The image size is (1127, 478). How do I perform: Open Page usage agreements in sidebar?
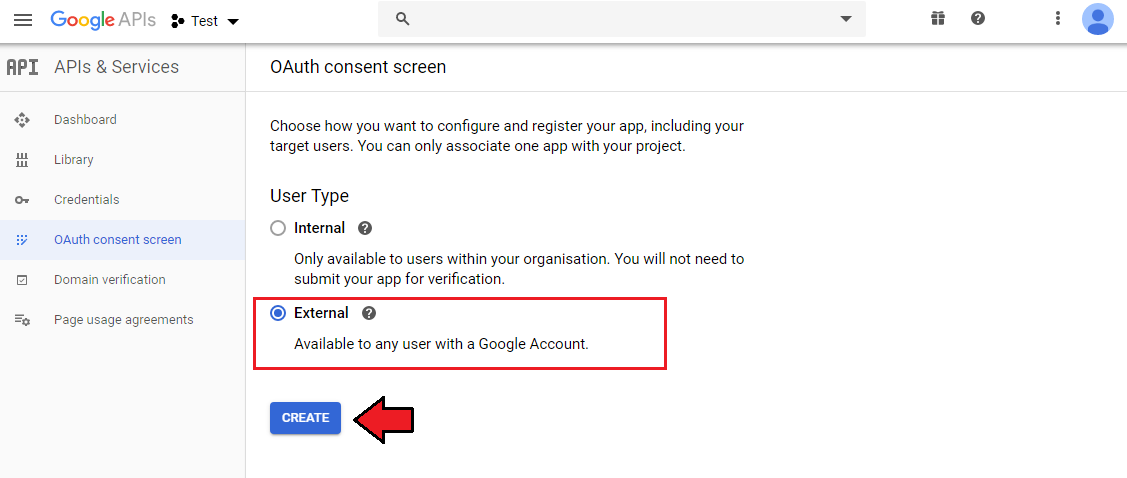tap(122, 320)
